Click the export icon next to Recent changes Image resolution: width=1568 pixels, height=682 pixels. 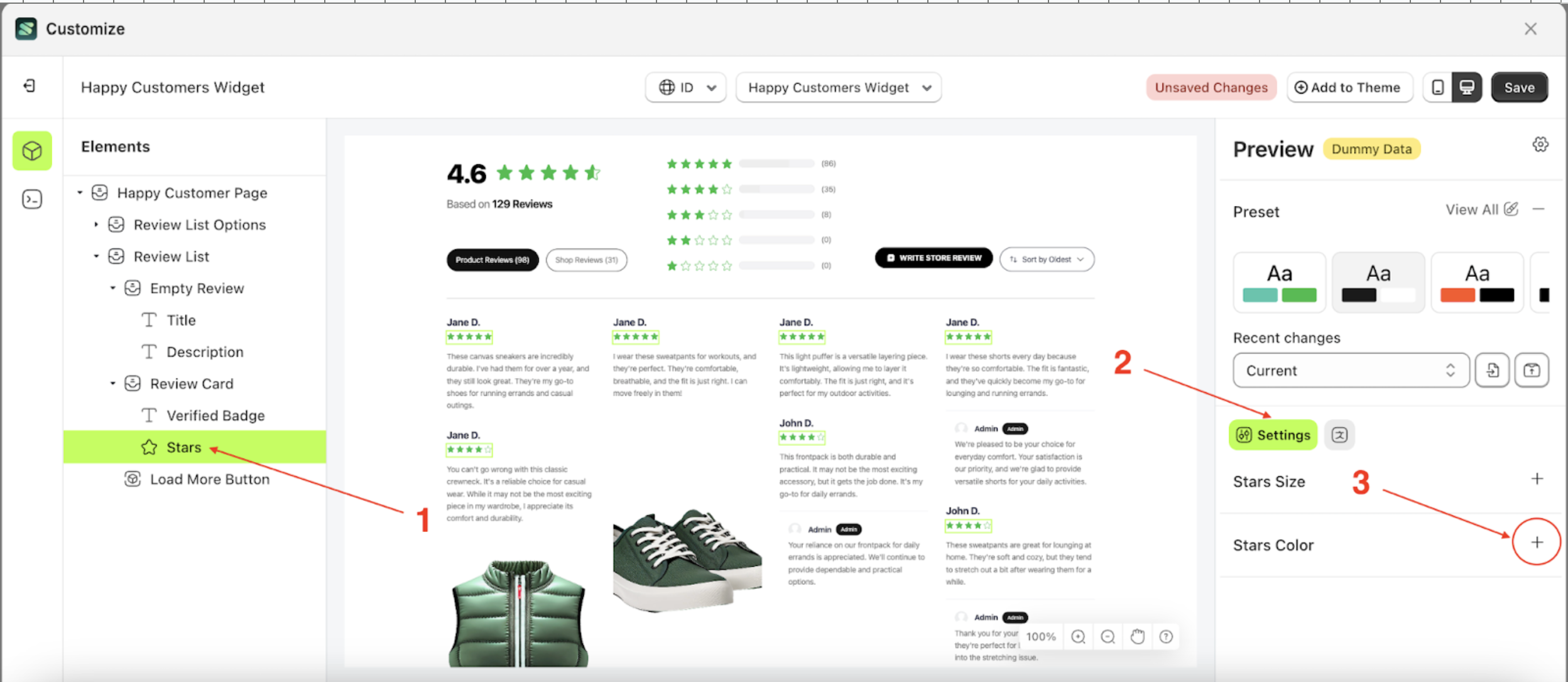coord(1532,370)
